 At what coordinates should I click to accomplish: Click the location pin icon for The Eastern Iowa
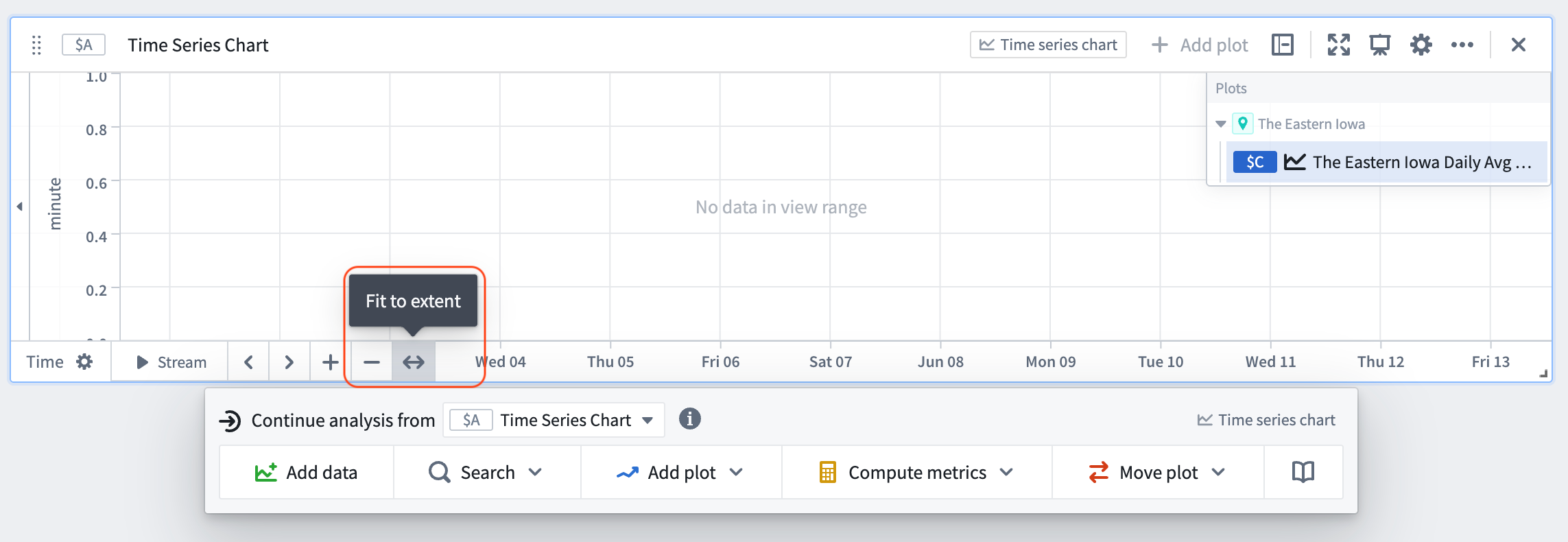click(x=1244, y=124)
